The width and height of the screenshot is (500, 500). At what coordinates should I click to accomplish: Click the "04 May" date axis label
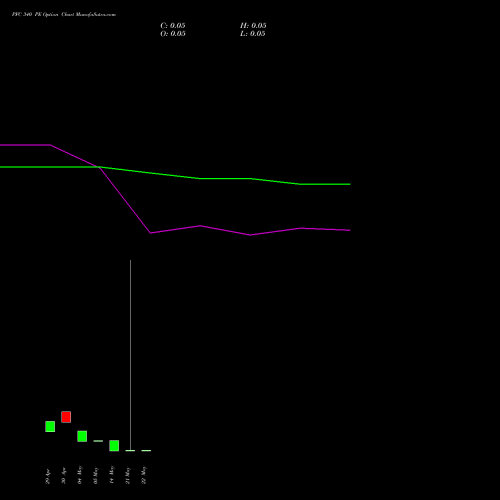pos(80,475)
